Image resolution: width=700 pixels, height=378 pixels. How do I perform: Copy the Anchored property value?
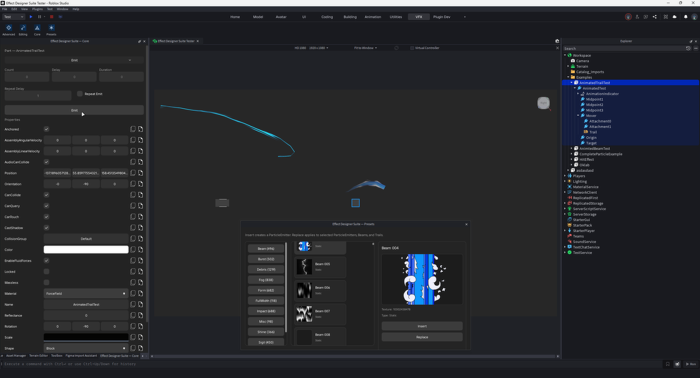[133, 129]
